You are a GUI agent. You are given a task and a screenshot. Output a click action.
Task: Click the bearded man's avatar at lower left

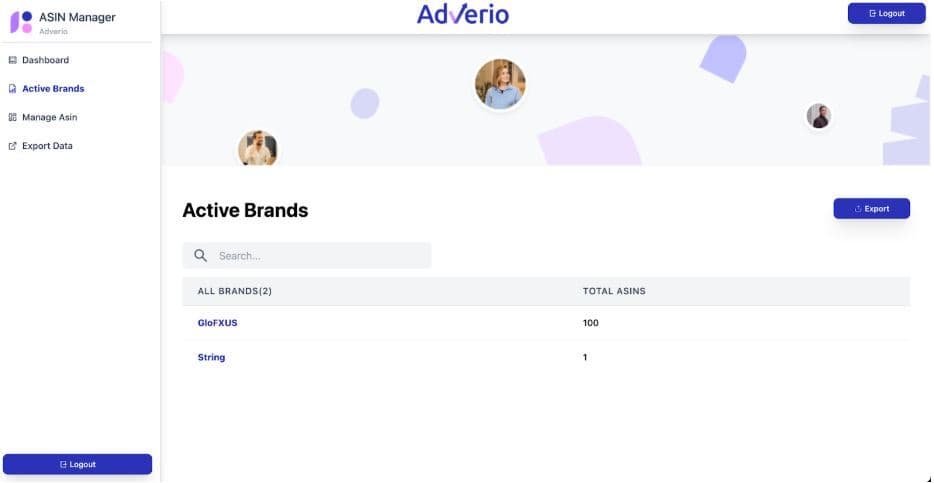tap(258, 150)
